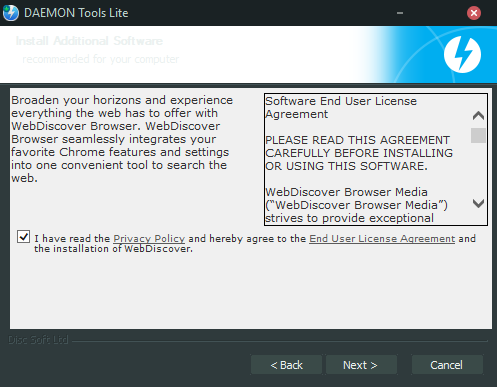497x387 pixels.
Task: Minimize the installer window
Action: point(400,13)
